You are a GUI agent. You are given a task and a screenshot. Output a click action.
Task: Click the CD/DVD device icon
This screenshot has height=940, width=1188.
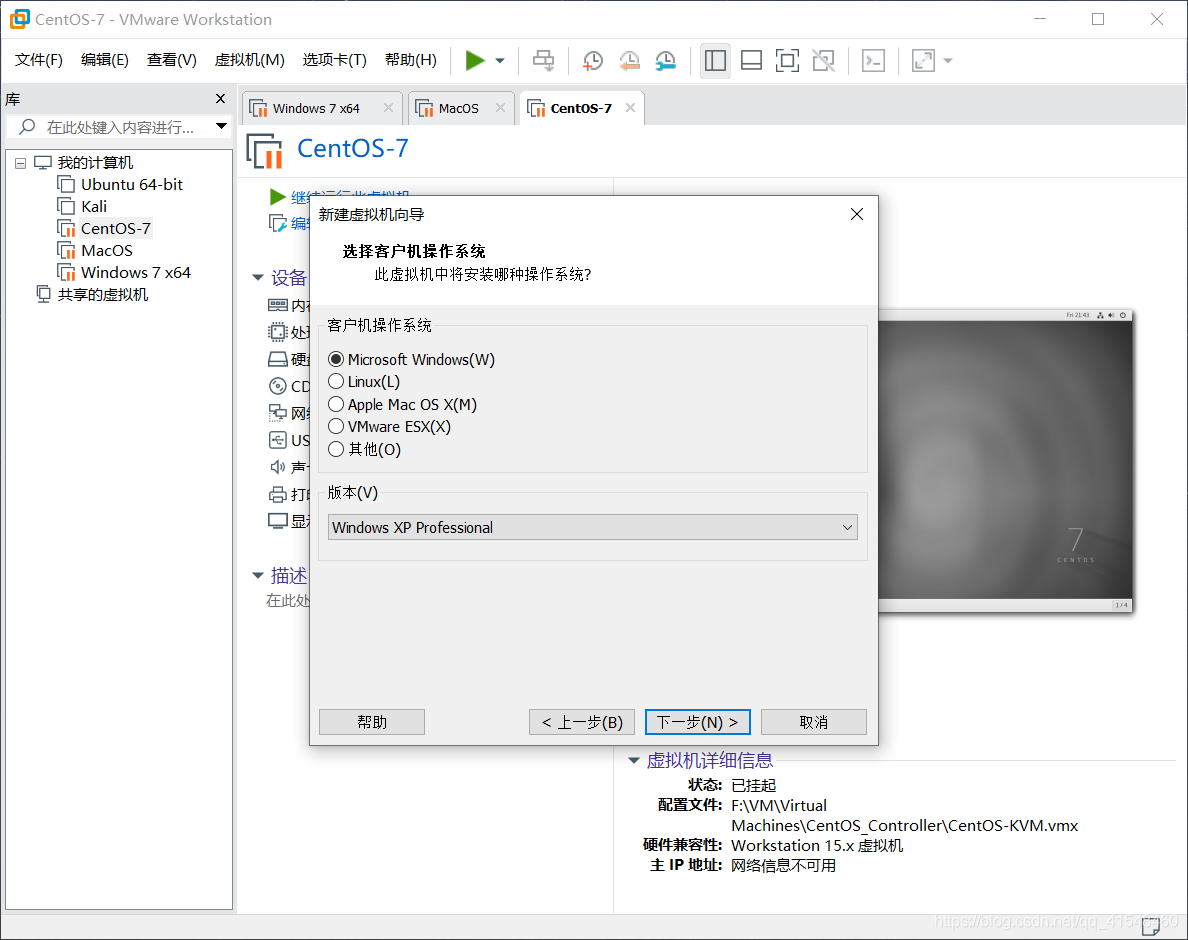tap(278, 386)
